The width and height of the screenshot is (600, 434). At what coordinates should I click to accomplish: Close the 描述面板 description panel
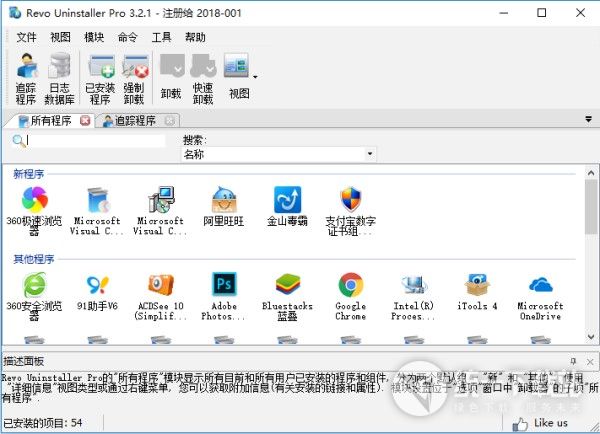590,361
